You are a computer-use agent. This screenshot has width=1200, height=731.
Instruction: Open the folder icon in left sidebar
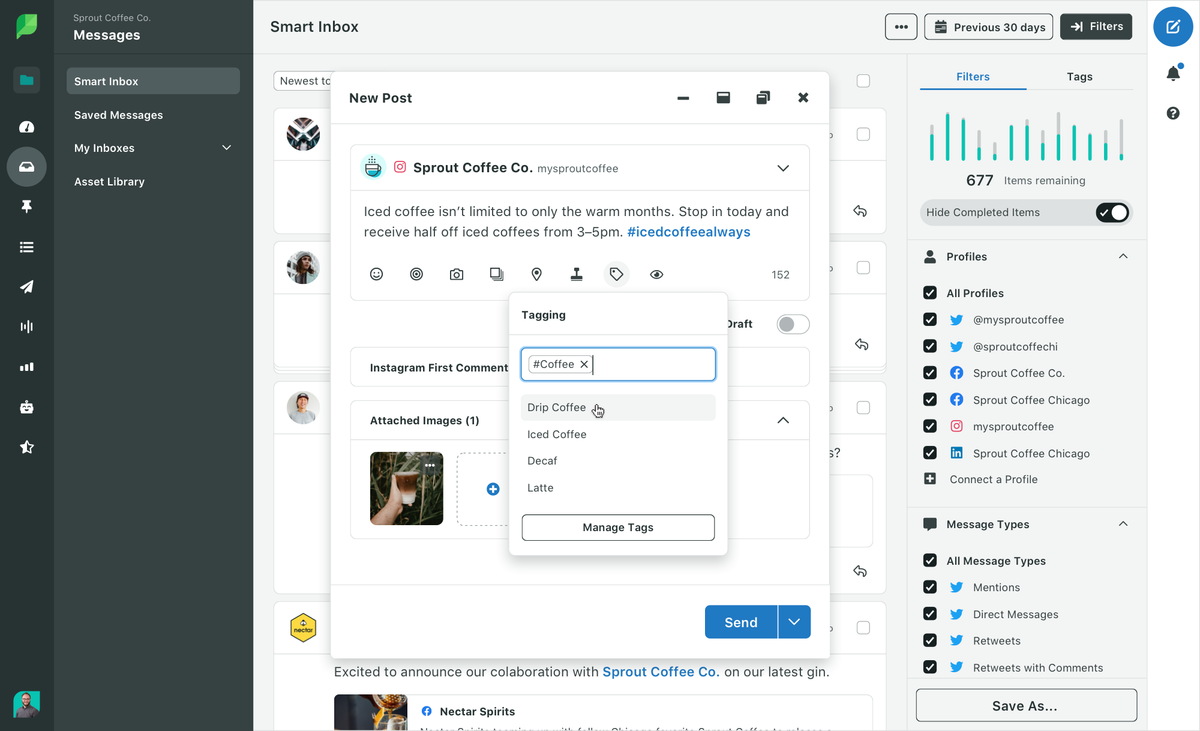tap(27, 81)
